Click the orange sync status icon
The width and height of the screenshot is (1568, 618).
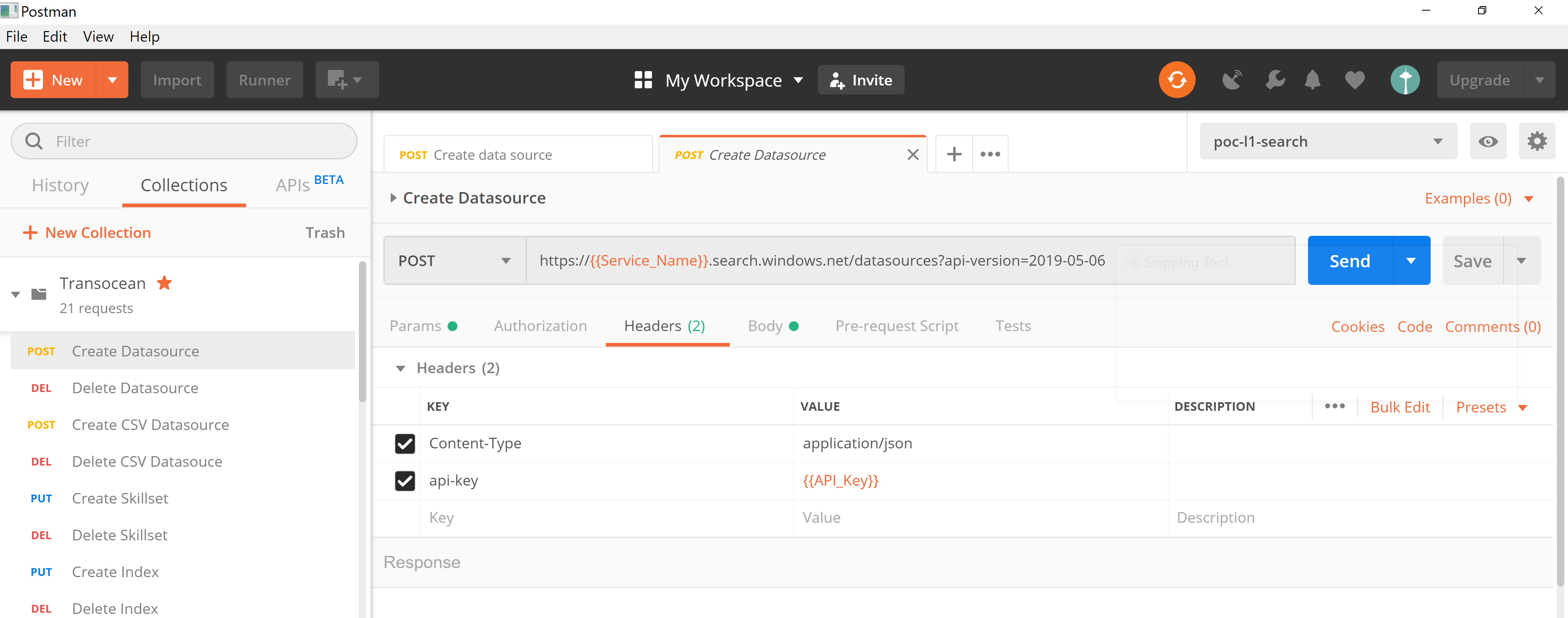(1176, 79)
